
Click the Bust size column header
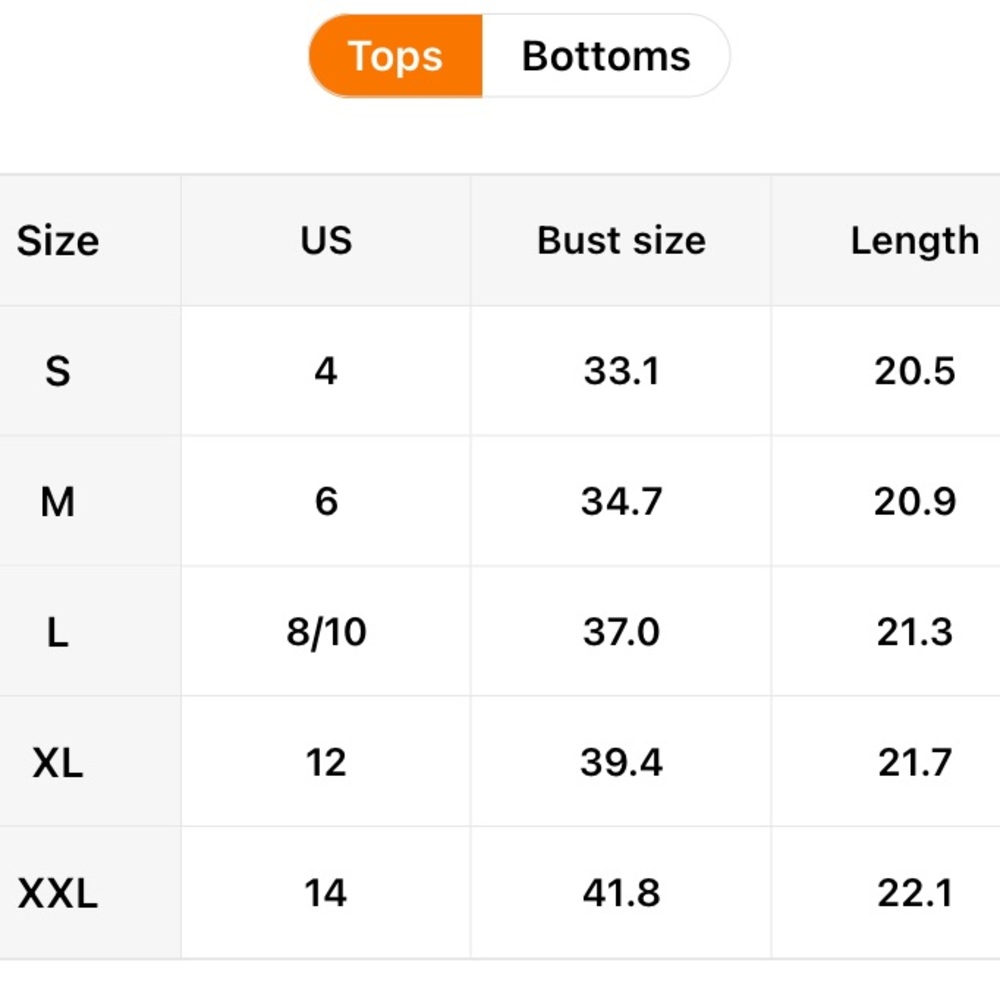(x=621, y=240)
